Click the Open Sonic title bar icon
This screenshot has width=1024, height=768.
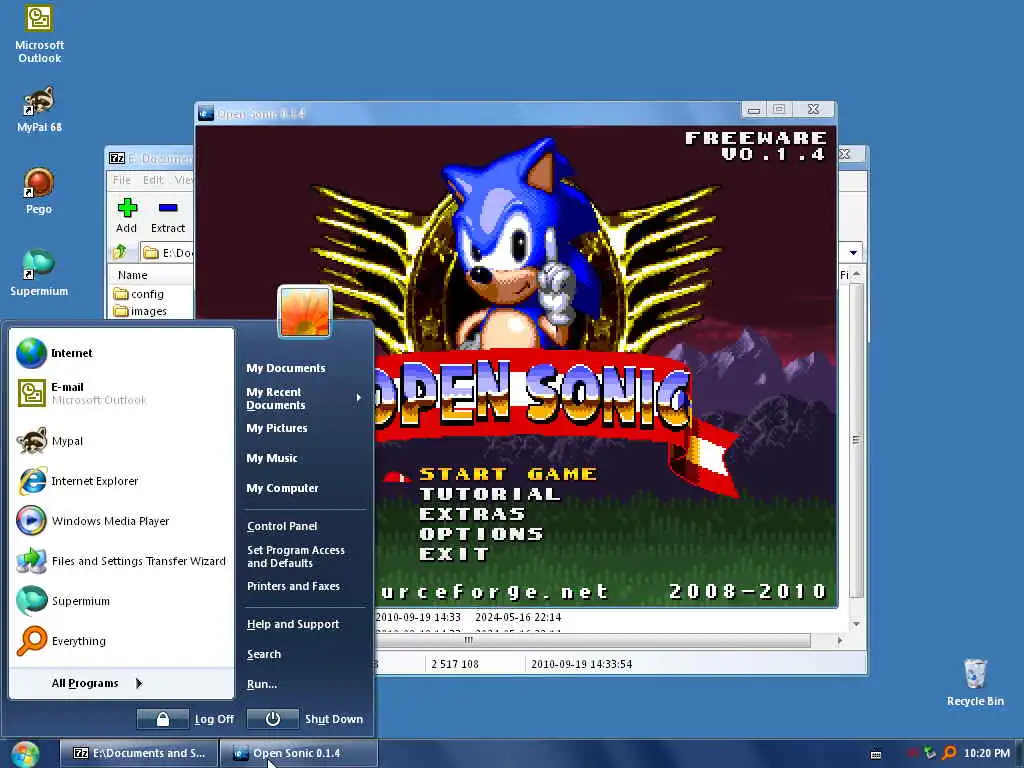click(206, 113)
